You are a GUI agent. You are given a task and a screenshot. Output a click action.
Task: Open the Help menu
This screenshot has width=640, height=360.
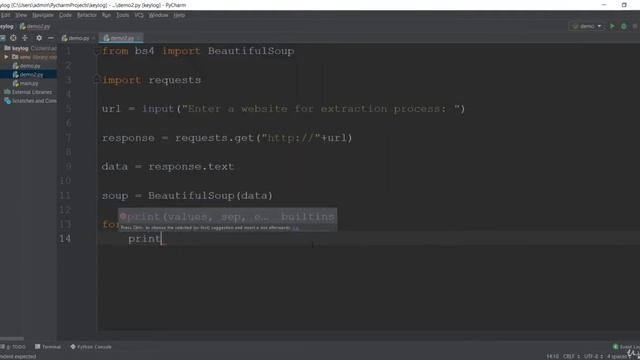point(179,15)
